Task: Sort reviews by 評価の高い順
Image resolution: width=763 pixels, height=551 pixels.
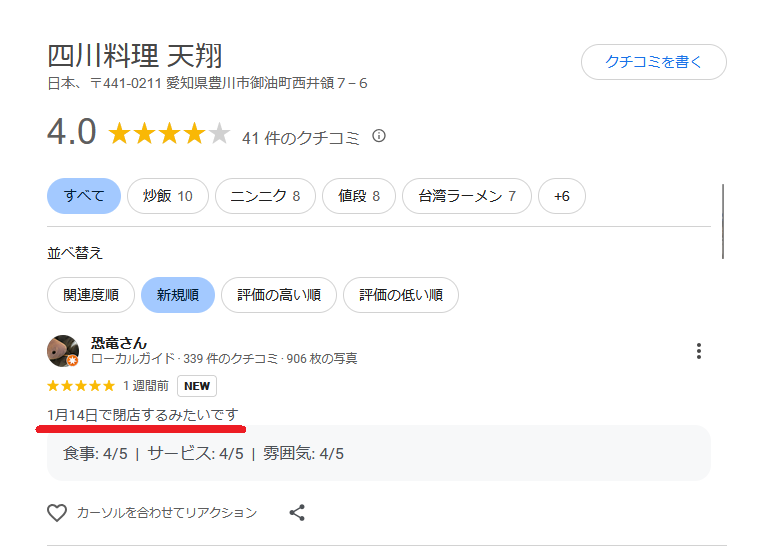Action: (x=279, y=295)
